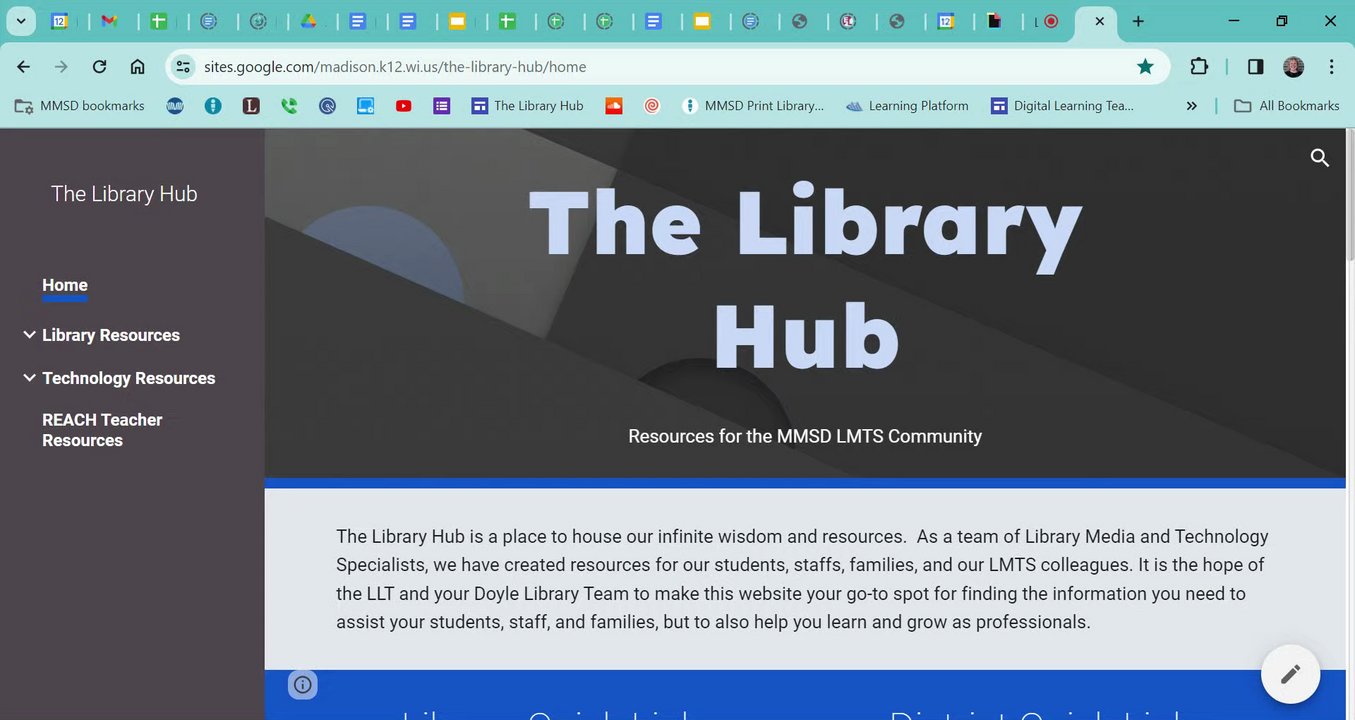Open the green phone bookmark icon
This screenshot has height=720, width=1355.
pos(289,105)
